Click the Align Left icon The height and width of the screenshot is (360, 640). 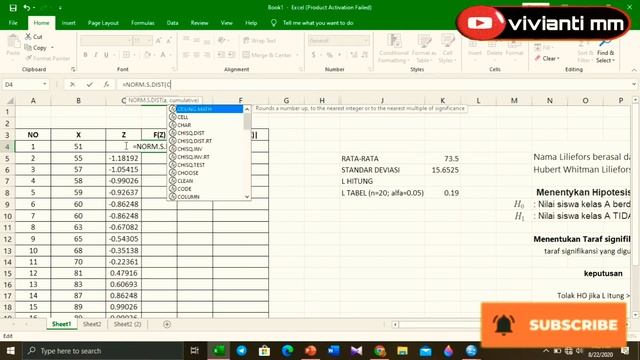186,55
